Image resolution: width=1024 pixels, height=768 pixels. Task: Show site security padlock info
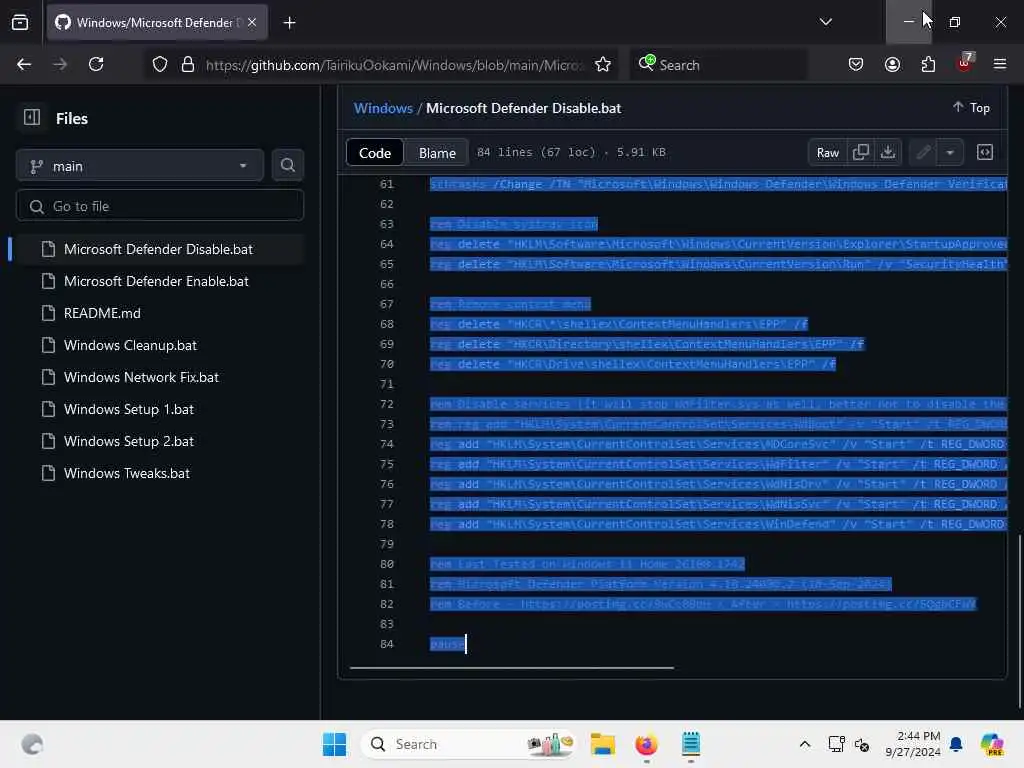point(188,65)
